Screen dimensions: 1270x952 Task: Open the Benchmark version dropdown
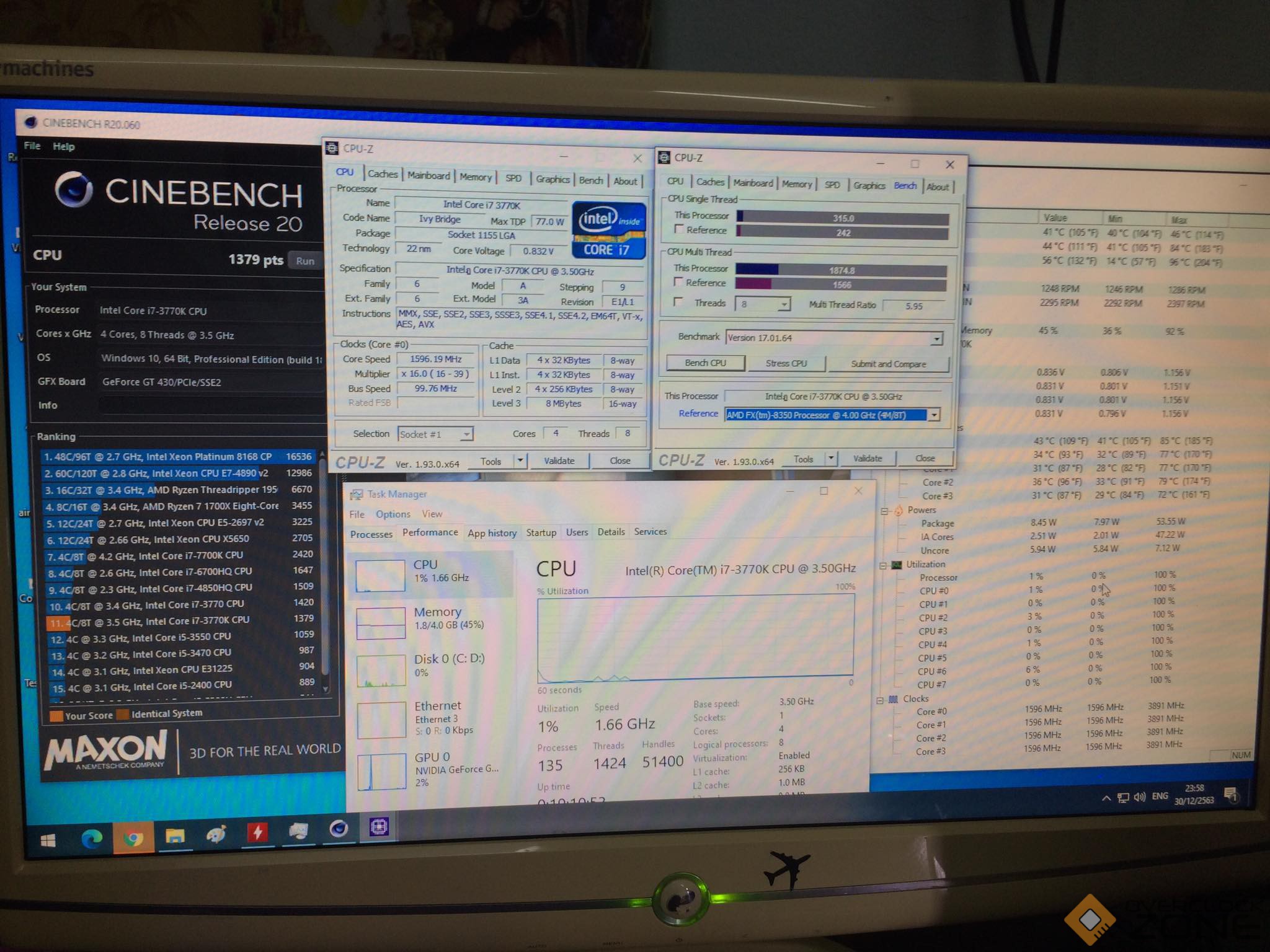click(936, 338)
